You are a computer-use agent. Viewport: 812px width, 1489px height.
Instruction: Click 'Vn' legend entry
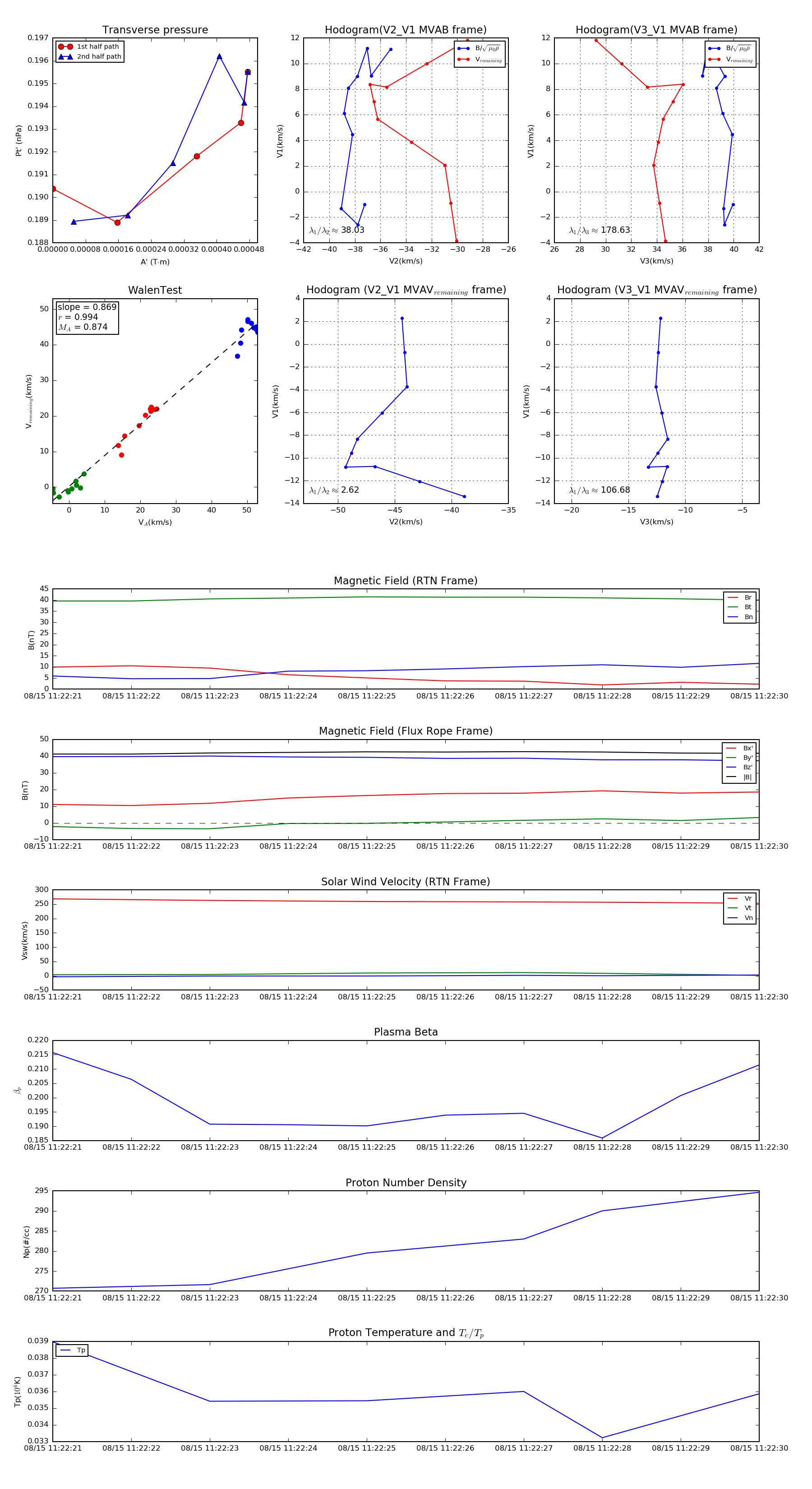[740, 919]
